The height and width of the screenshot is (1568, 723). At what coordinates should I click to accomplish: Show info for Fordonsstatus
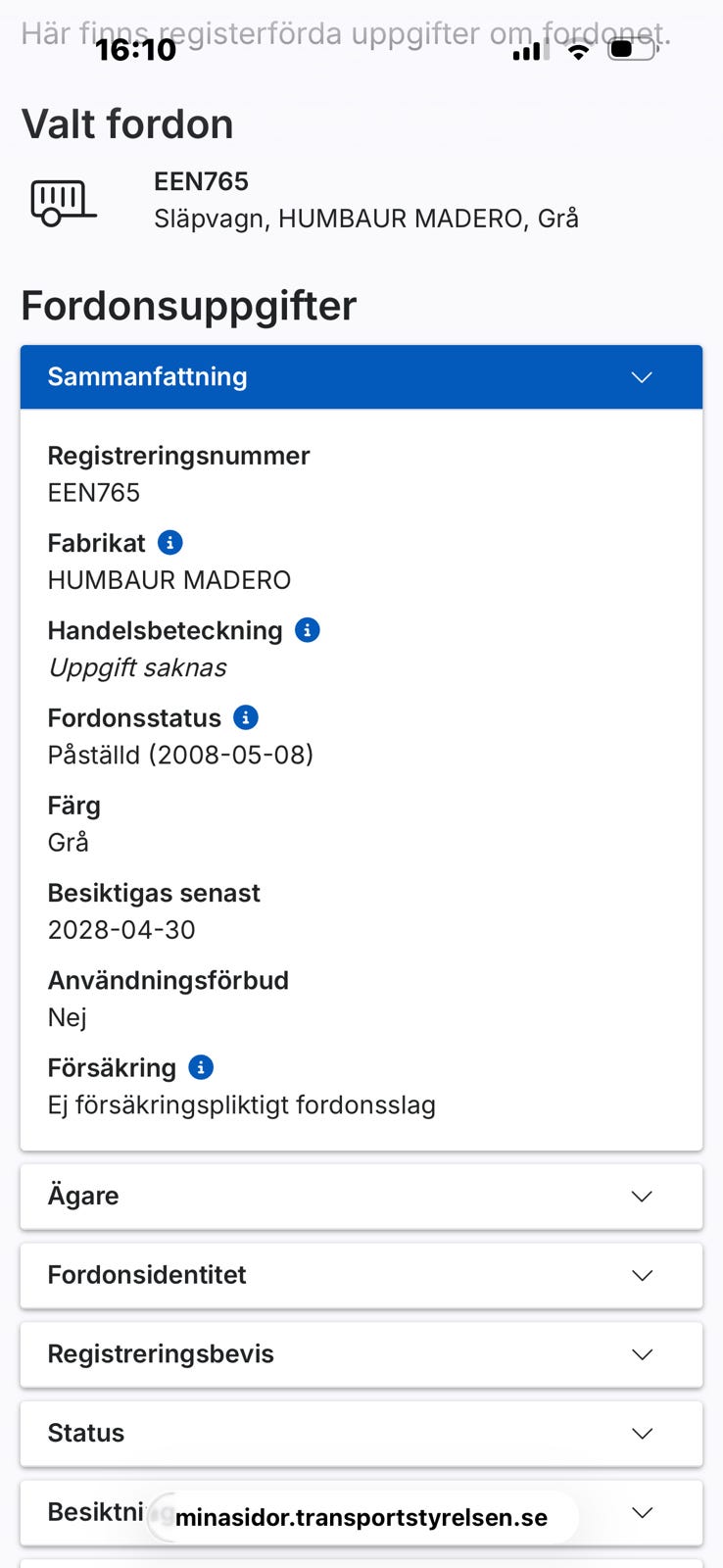[x=246, y=717]
